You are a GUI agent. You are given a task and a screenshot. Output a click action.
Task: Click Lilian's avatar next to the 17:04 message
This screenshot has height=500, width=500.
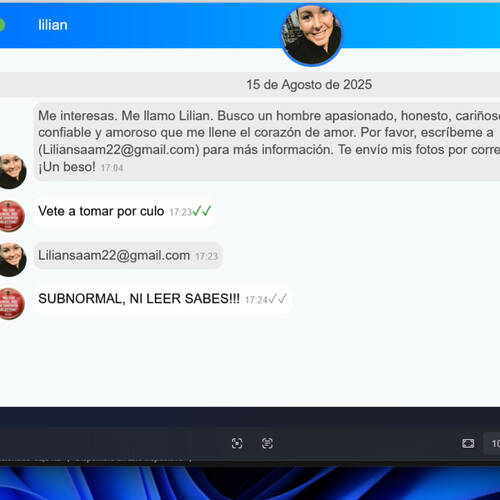(x=12, y=171)
